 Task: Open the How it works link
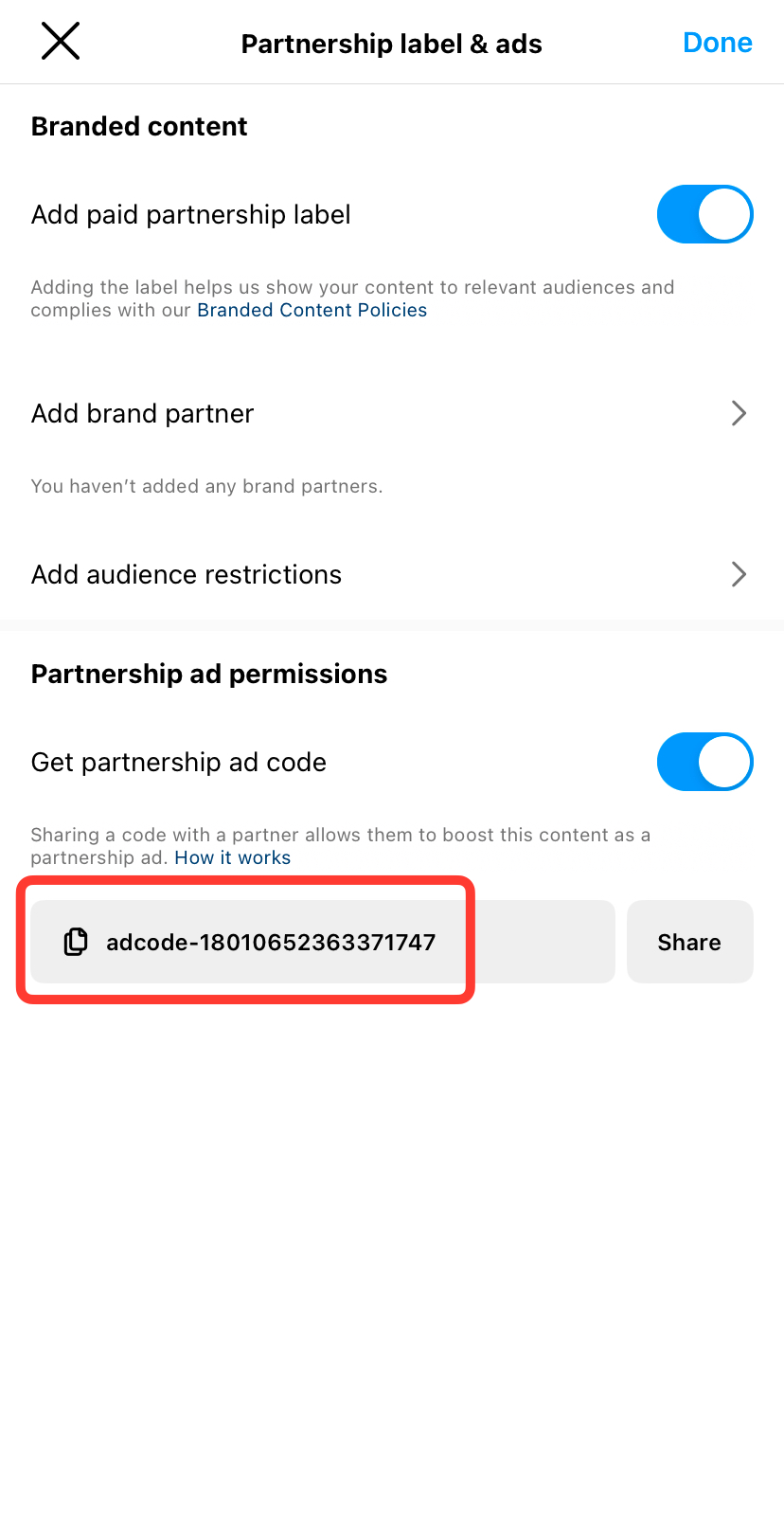(x=232, y=858)
